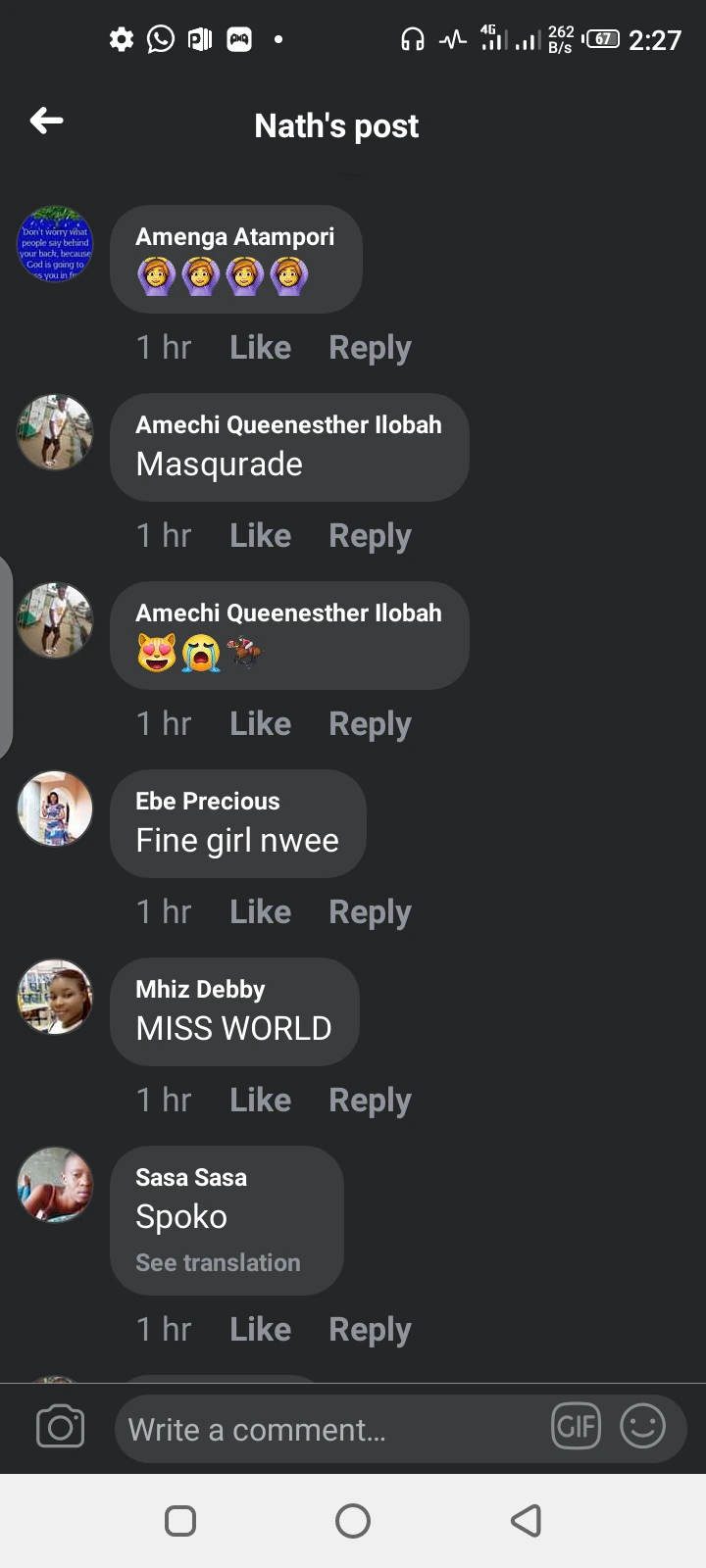This screenshot has width=706, height=1568.
Task: See translation of Sasa Sasa's Spoko comment
Action: [x=218, y=1262]
